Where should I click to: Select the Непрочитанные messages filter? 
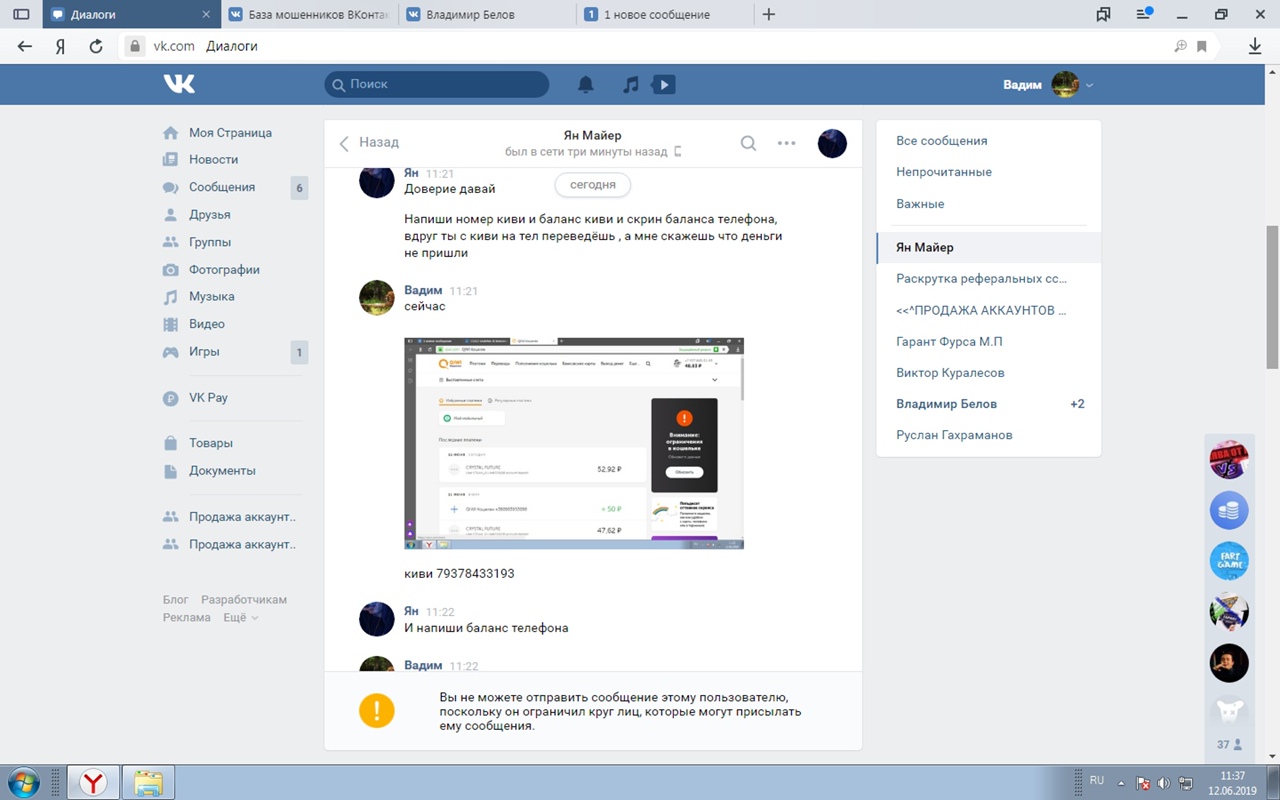point(944,172)
